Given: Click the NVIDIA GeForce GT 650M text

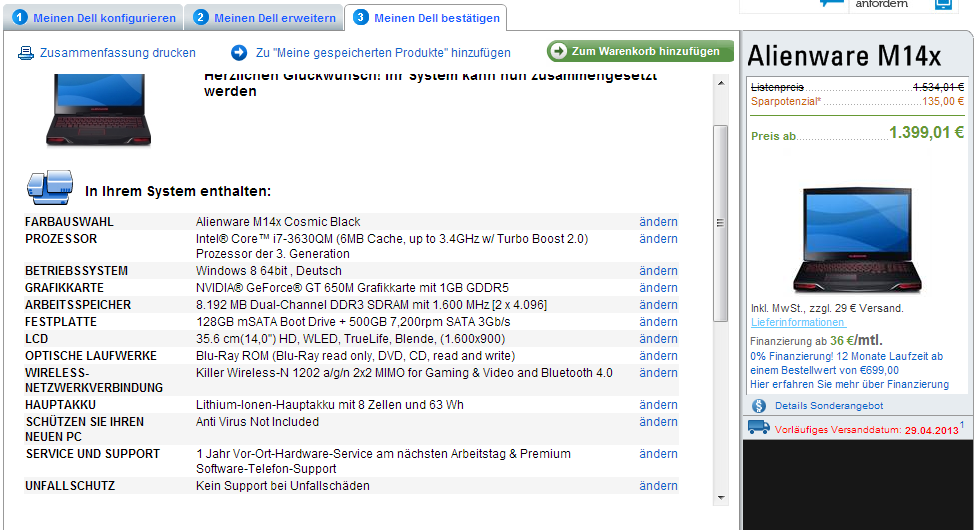Looking at the screenshot, I should [352, 288].
